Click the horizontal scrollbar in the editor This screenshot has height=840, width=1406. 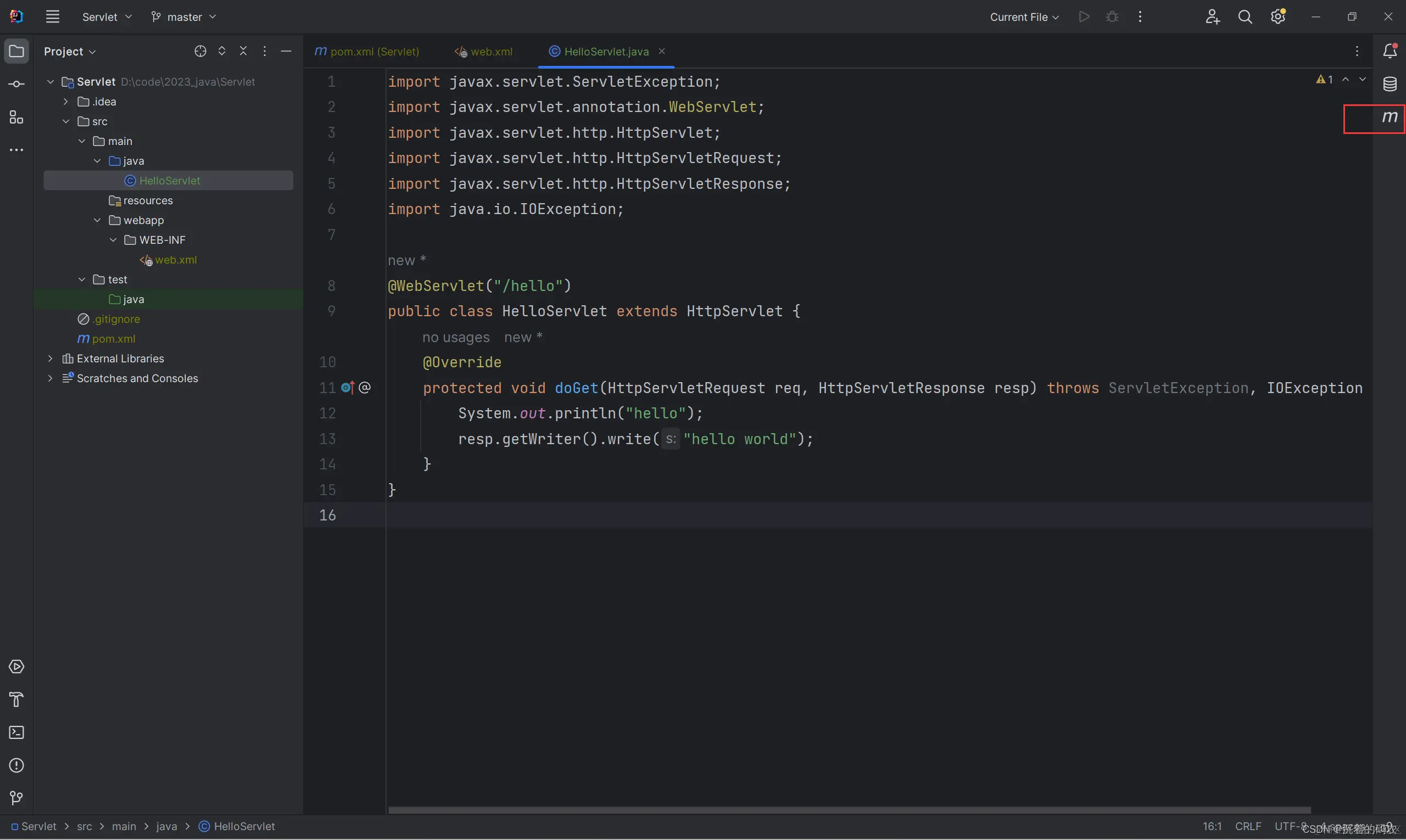[850, 810]
